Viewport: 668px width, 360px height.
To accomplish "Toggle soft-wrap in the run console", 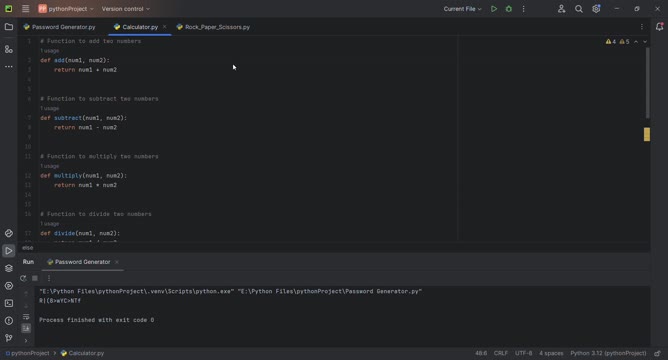I will pyautogui.click(x=26, y=317).
